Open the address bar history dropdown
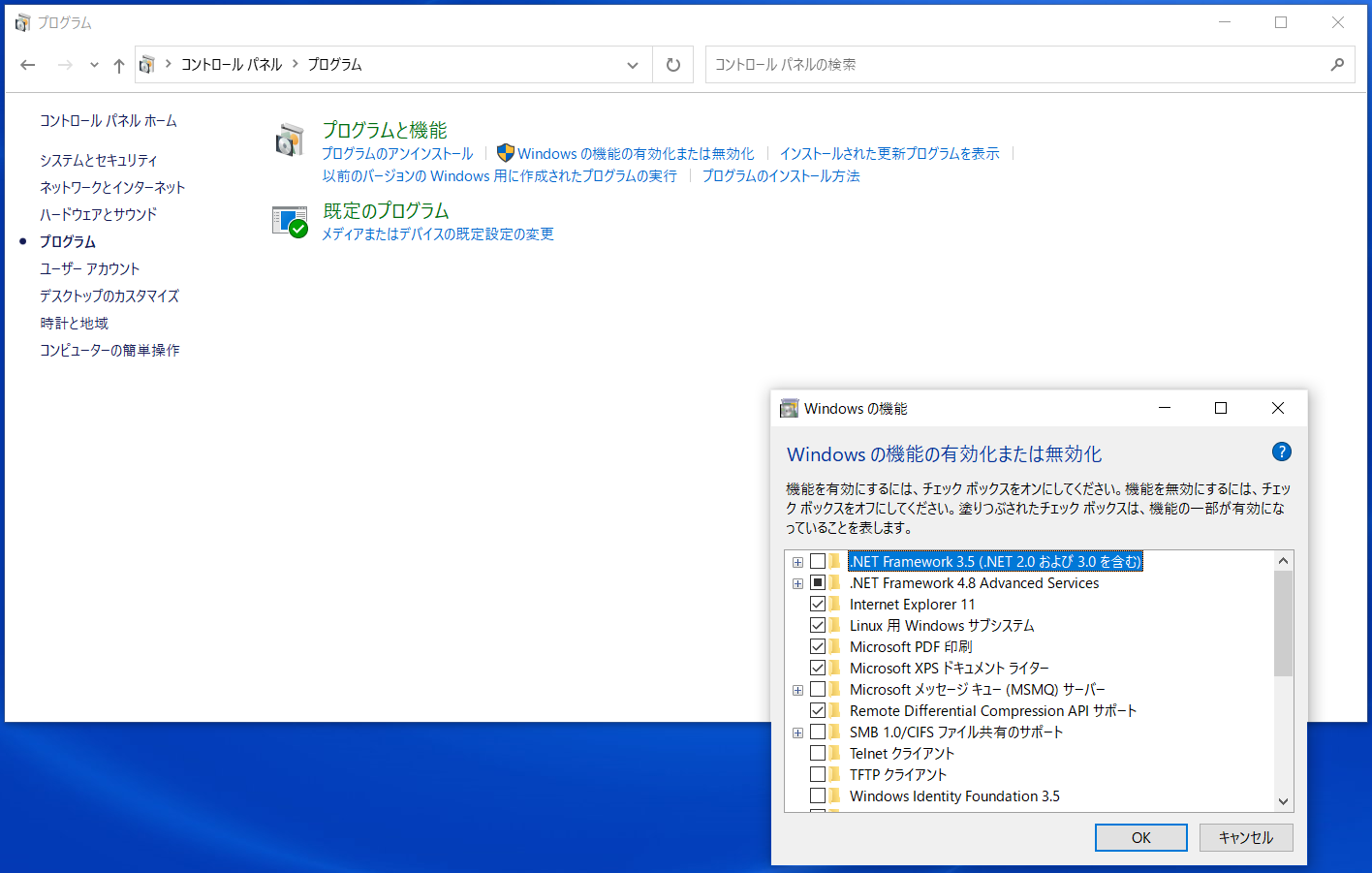The width and height of the screenshot is (1372, 873). pyautogui.click(x=633, y=65)
